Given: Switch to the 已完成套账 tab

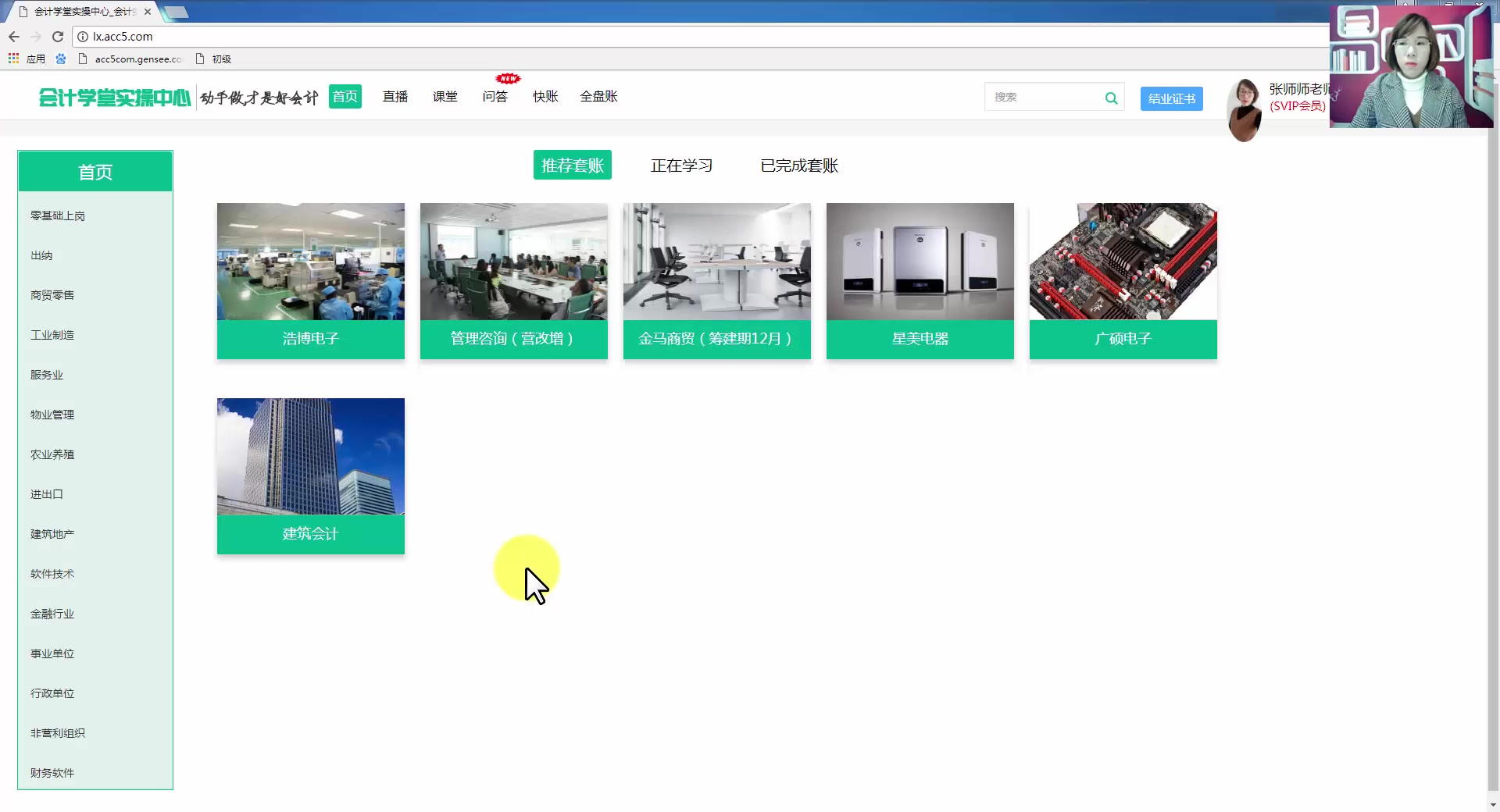Looking at the screenshot, I should (x=798, y=166).
